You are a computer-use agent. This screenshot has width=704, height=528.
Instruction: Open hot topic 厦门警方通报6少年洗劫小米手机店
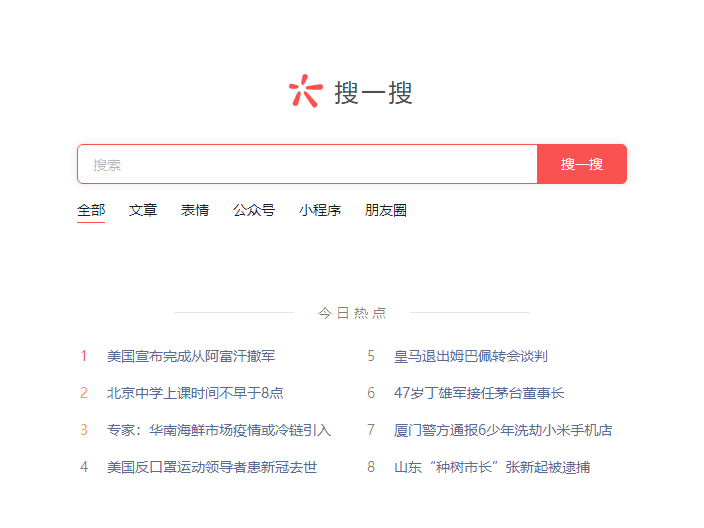[x=503, y=430]
